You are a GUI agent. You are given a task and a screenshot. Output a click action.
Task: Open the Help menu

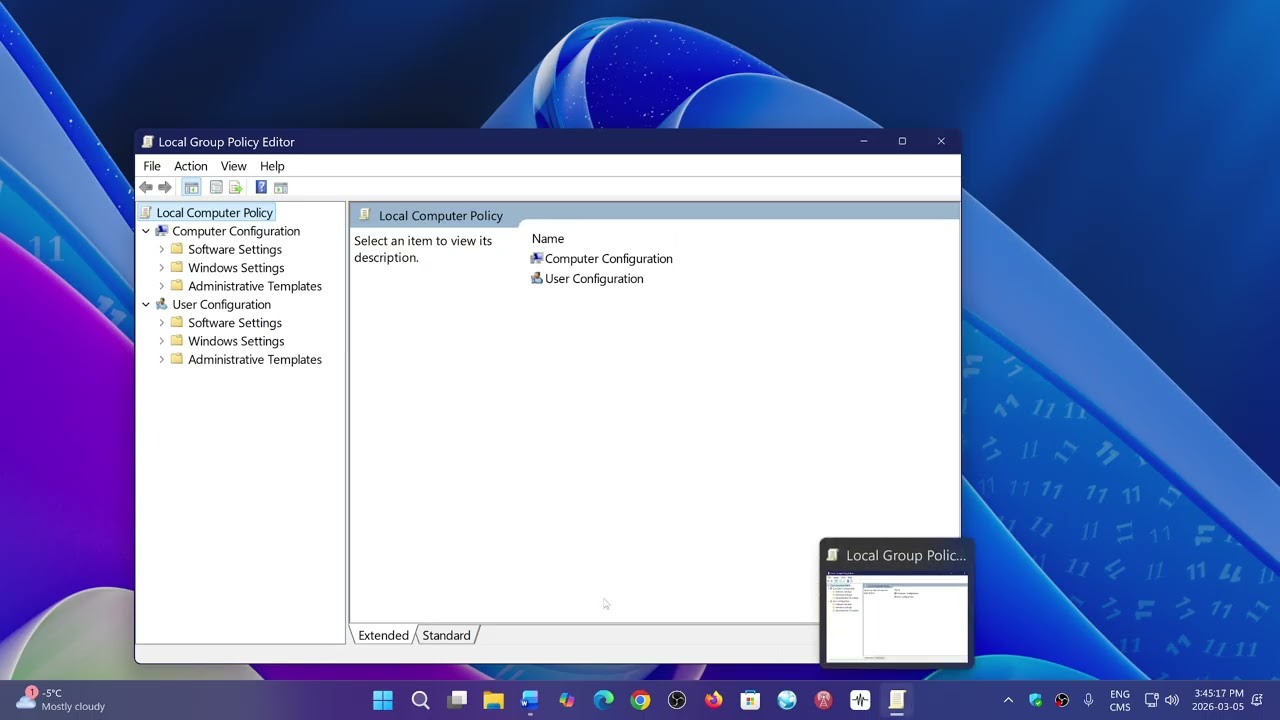[272, 166]
